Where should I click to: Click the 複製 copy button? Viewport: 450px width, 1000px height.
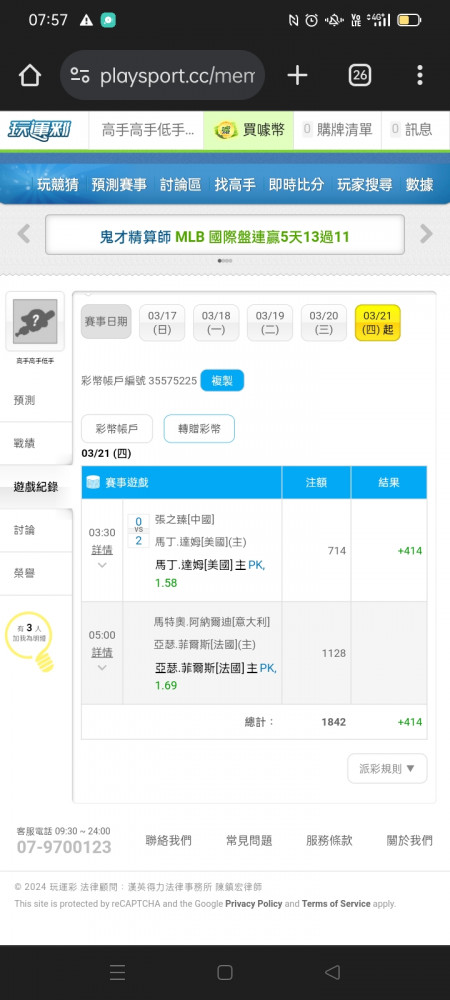pyautogui.click(x=222, y=381)
